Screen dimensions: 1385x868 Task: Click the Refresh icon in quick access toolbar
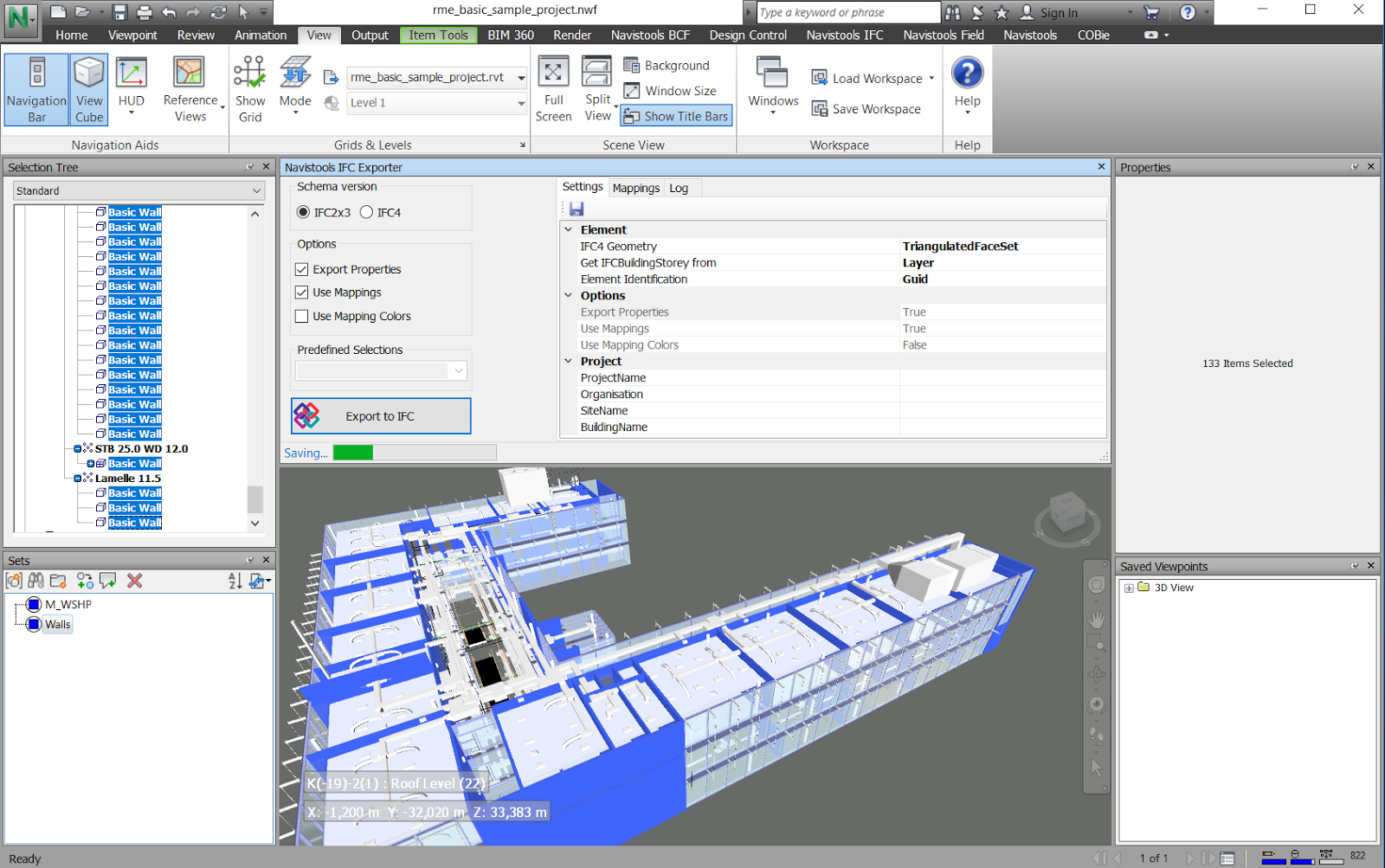coord(218,12)
